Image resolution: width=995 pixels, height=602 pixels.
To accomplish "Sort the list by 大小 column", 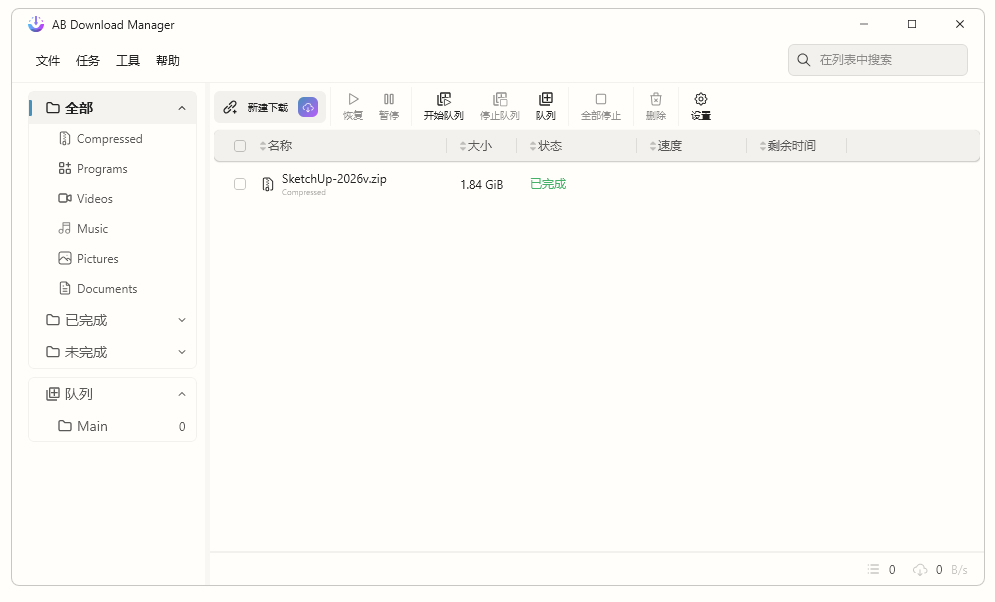I will (x=479, y=146).
